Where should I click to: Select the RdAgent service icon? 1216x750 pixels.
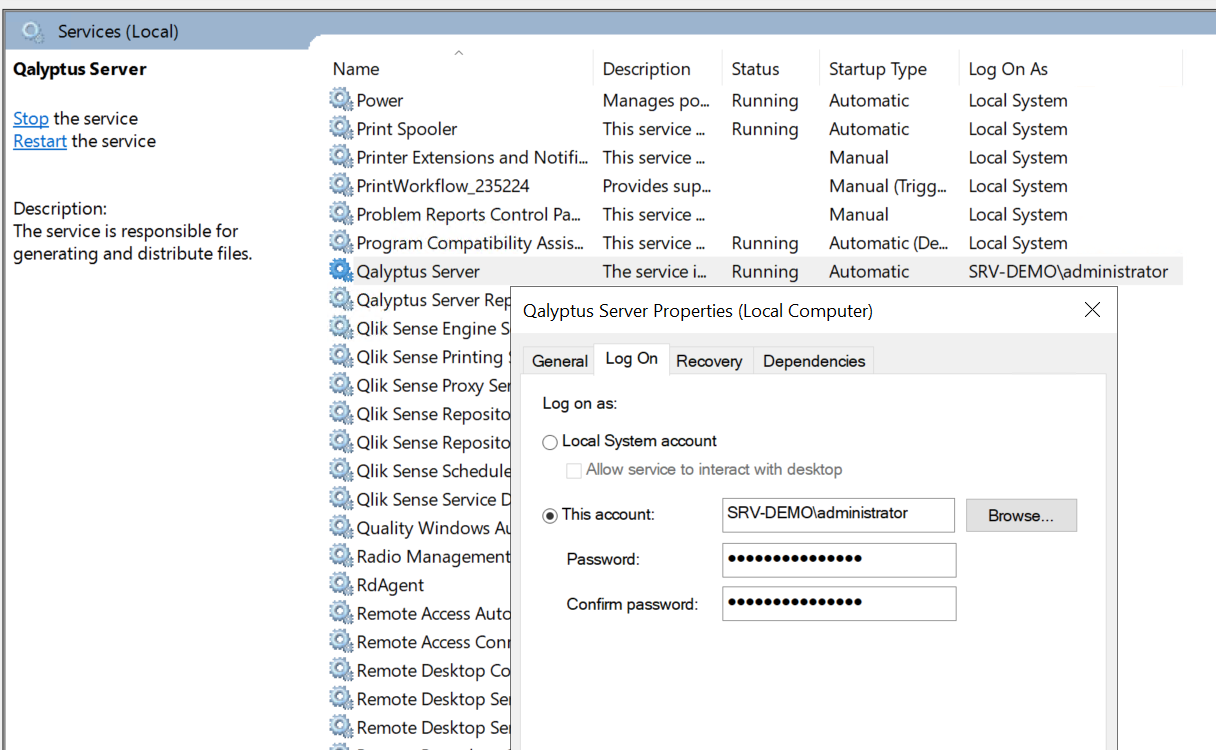pyautogui.click(x=341, y=585)
